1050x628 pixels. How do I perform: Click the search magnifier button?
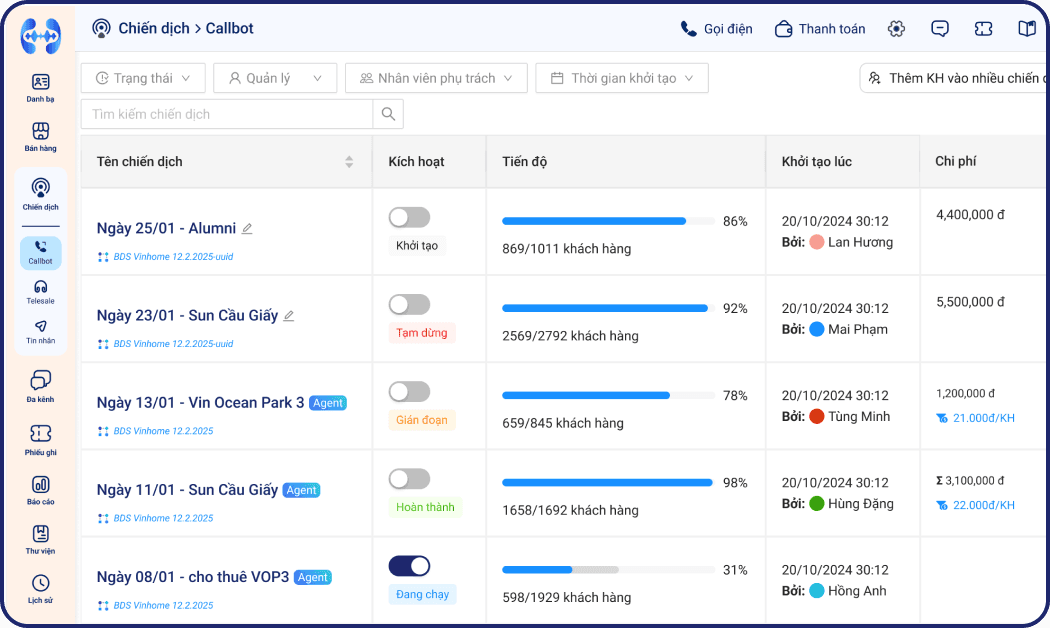388,114
